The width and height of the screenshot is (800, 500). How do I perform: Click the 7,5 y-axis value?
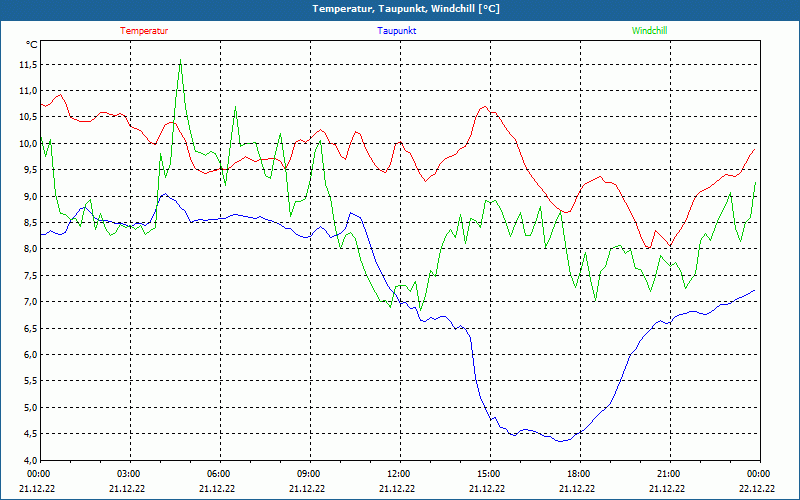(x=30, y=276)
